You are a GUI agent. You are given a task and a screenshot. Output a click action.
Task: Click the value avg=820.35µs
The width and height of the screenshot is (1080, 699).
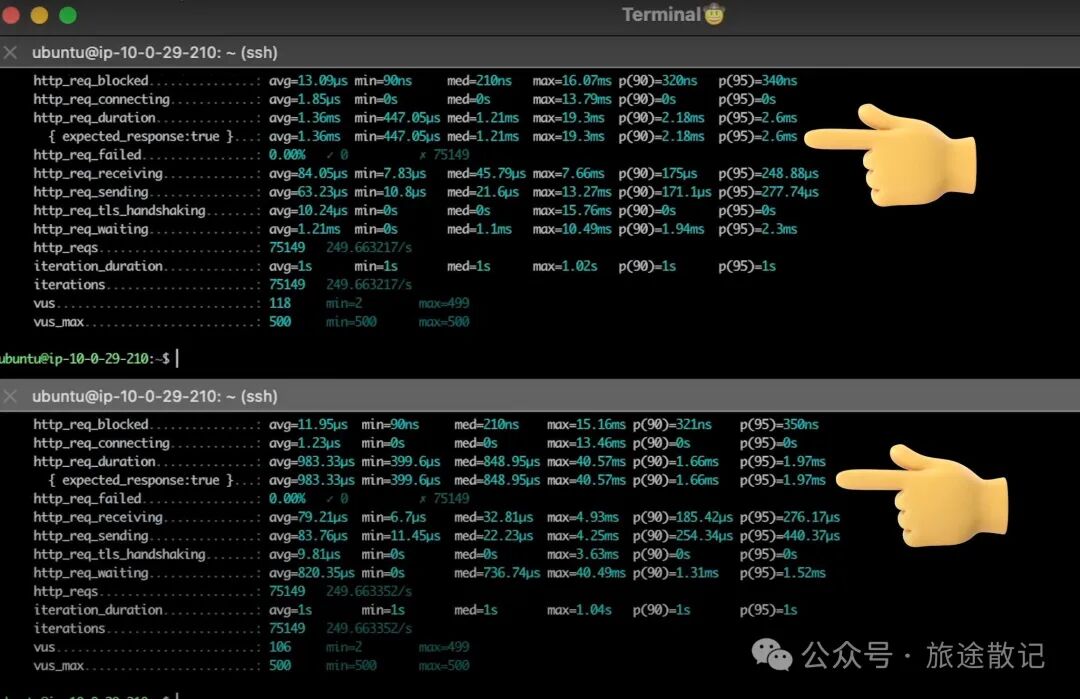tap(311, 573)
